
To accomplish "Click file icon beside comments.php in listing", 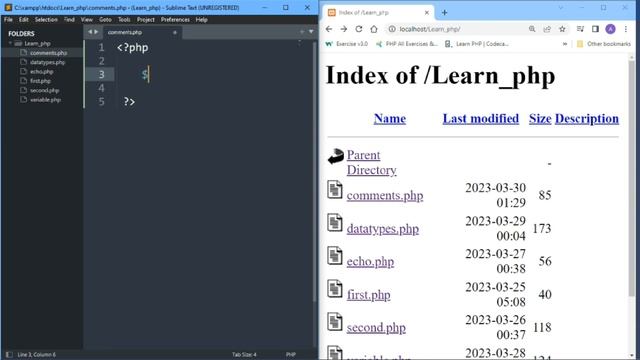I will (x=335, y=190).
